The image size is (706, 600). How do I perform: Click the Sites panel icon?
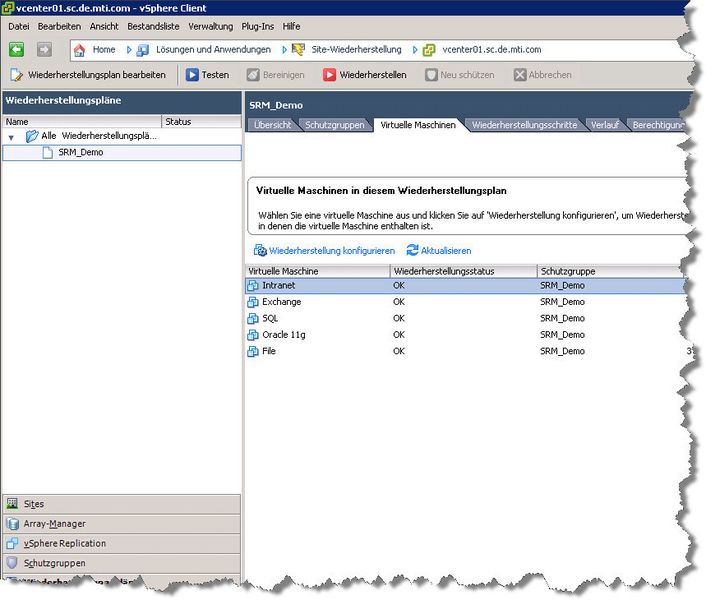point(12,504)
